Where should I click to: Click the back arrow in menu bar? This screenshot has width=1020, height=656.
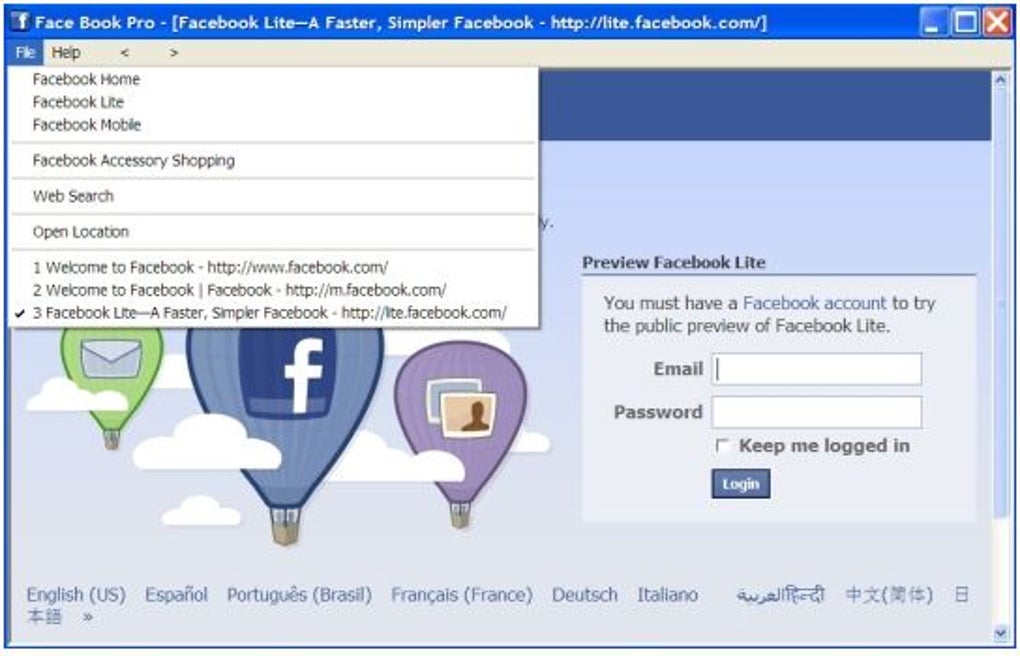[124, 53]
